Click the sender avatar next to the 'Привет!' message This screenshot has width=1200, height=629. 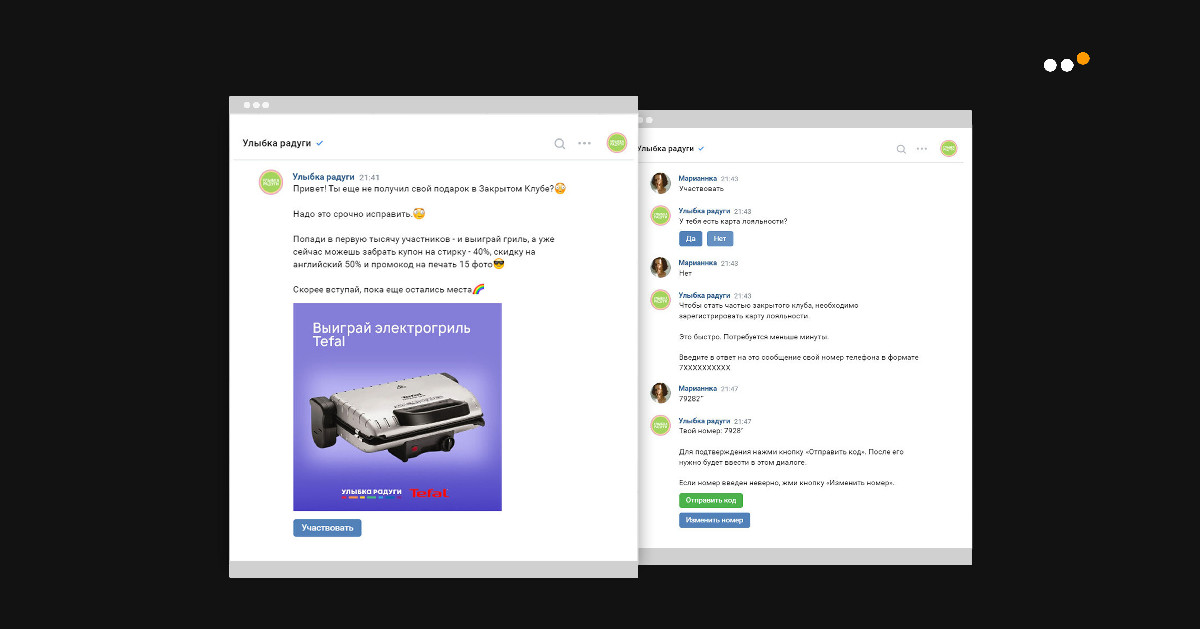tap(270, 182)
